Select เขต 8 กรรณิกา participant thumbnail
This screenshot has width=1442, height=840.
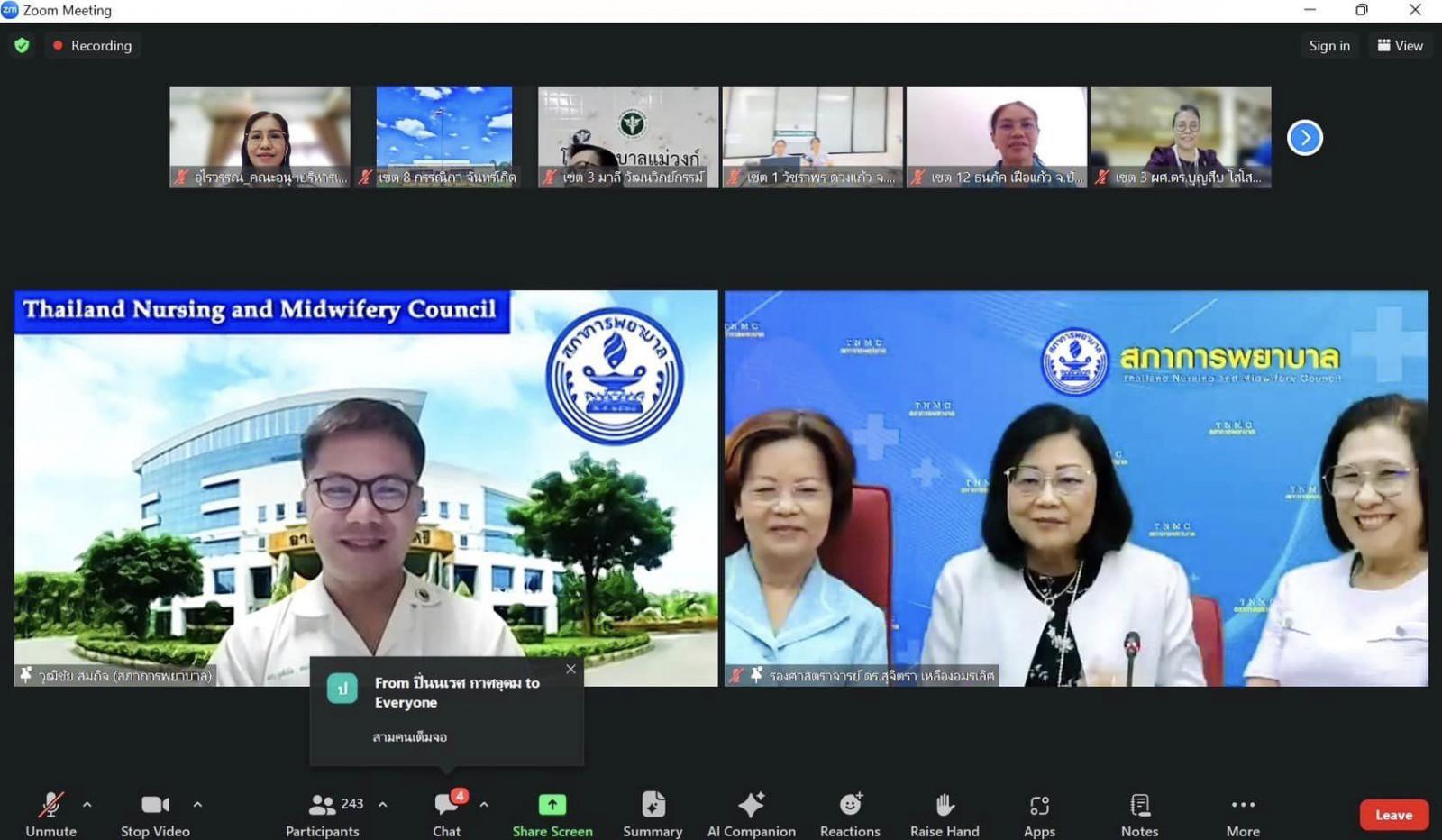pyautogui.click(x=444, y=137)
